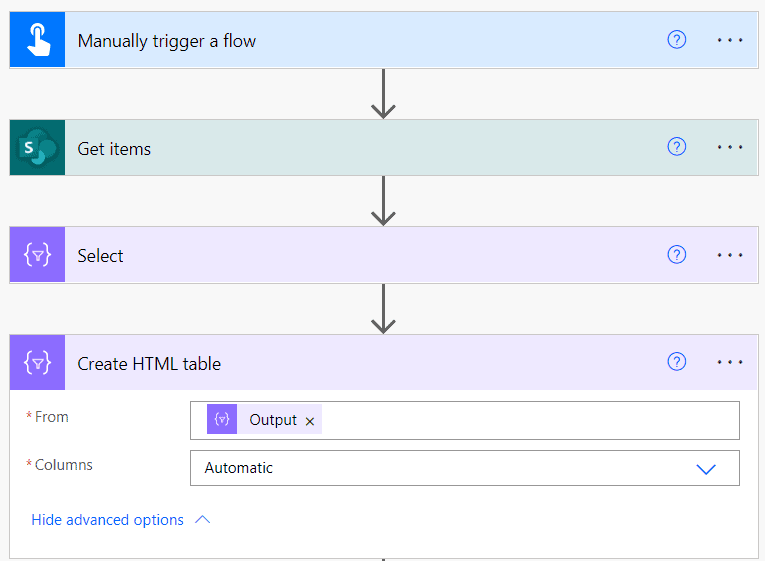Collapse advanced options with the up chevron
This screenshot has height=561, width=765.
(202, 520)
